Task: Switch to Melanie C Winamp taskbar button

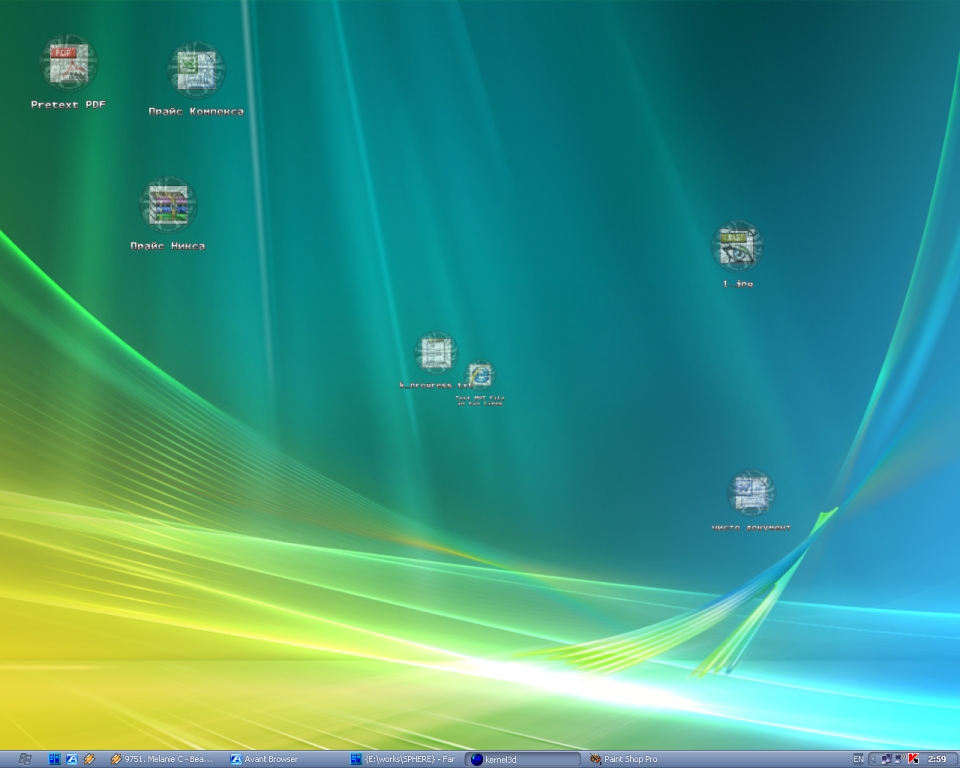Action: pos(163,759)
